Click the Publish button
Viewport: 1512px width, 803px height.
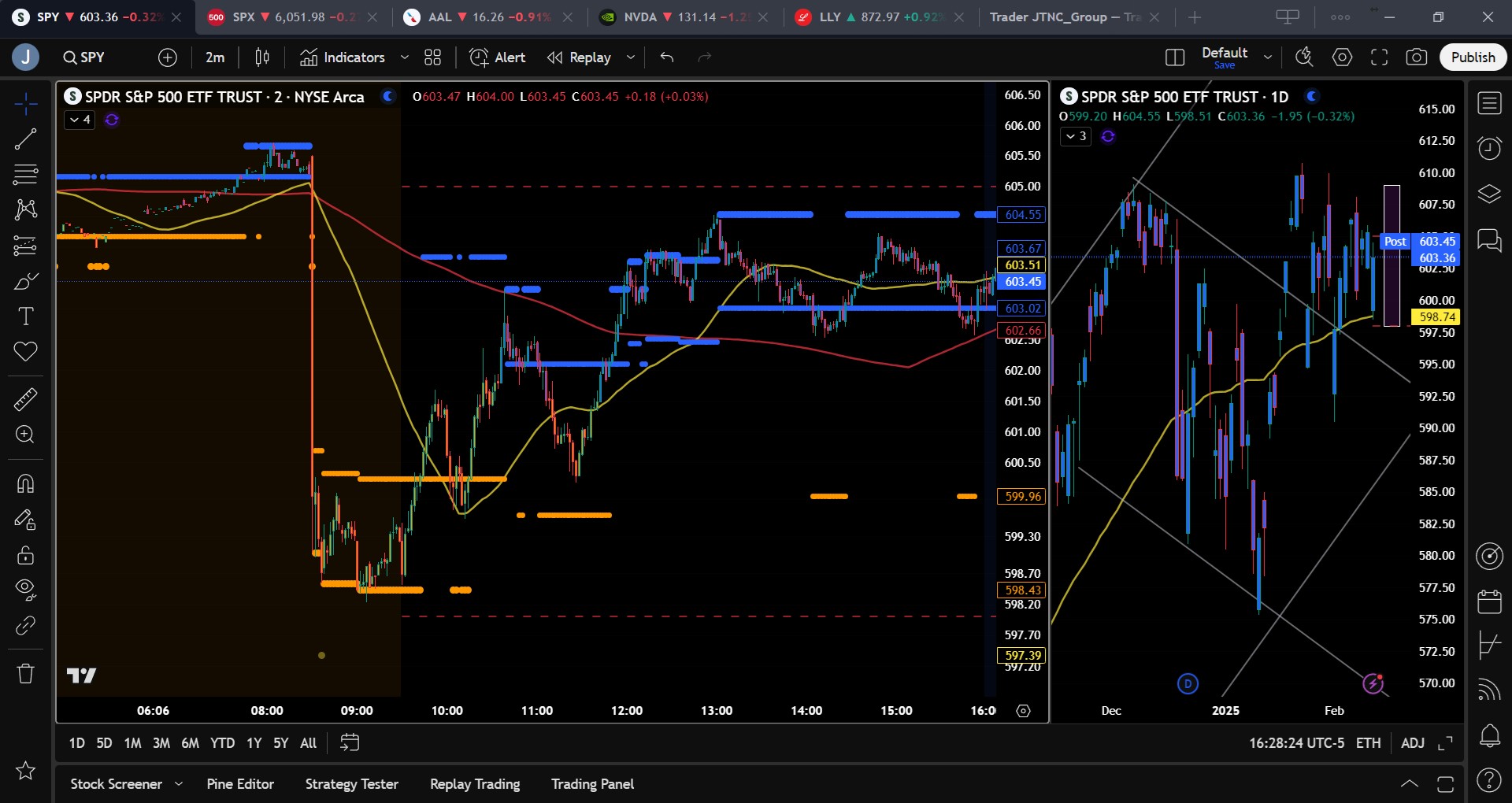(1473, 57)
